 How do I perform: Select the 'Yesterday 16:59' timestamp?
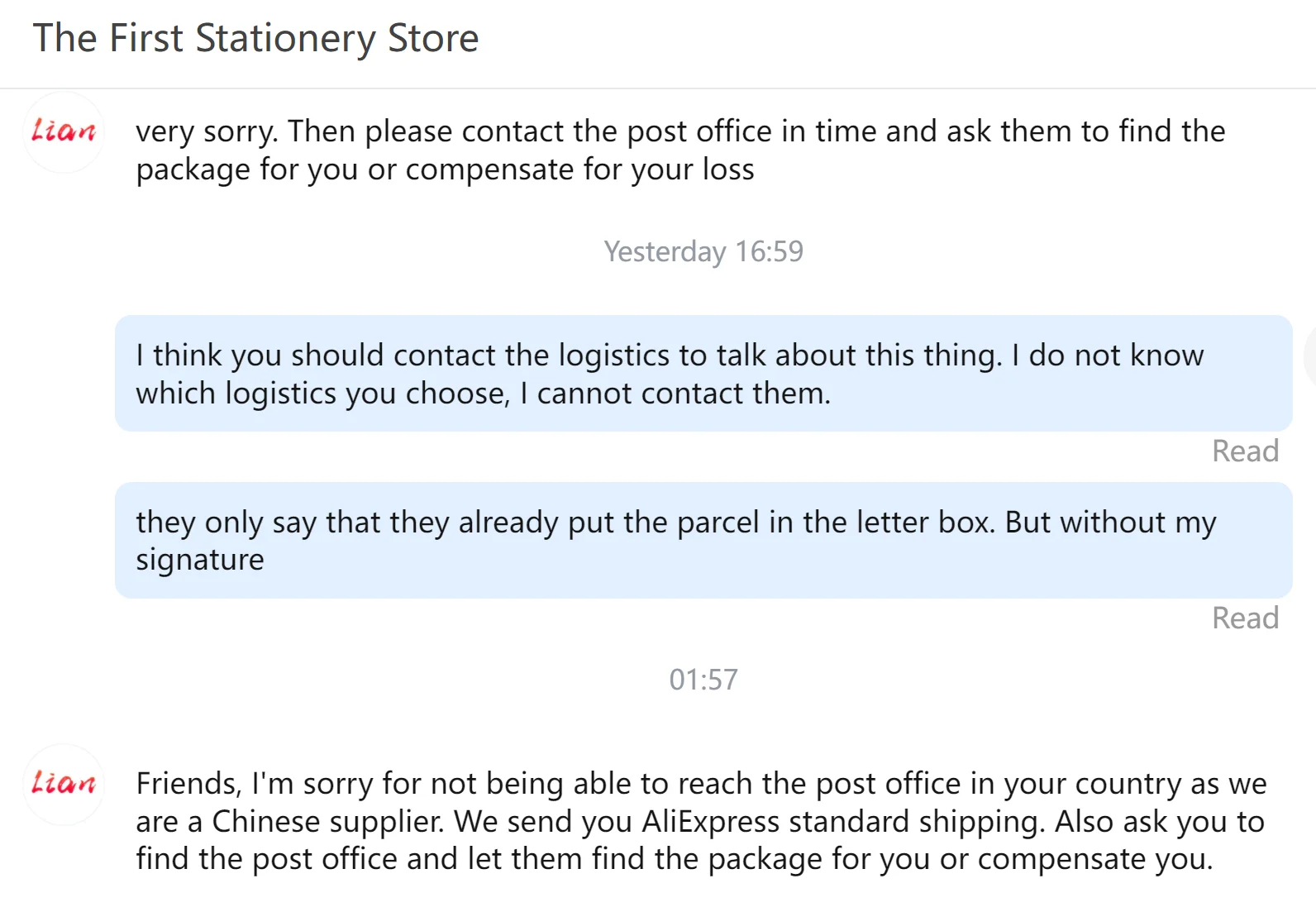tap(703, 251)
